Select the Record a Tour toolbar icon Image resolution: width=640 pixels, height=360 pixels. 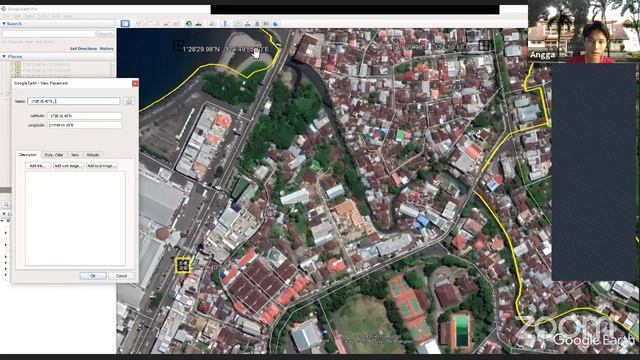tap(176, 23)
